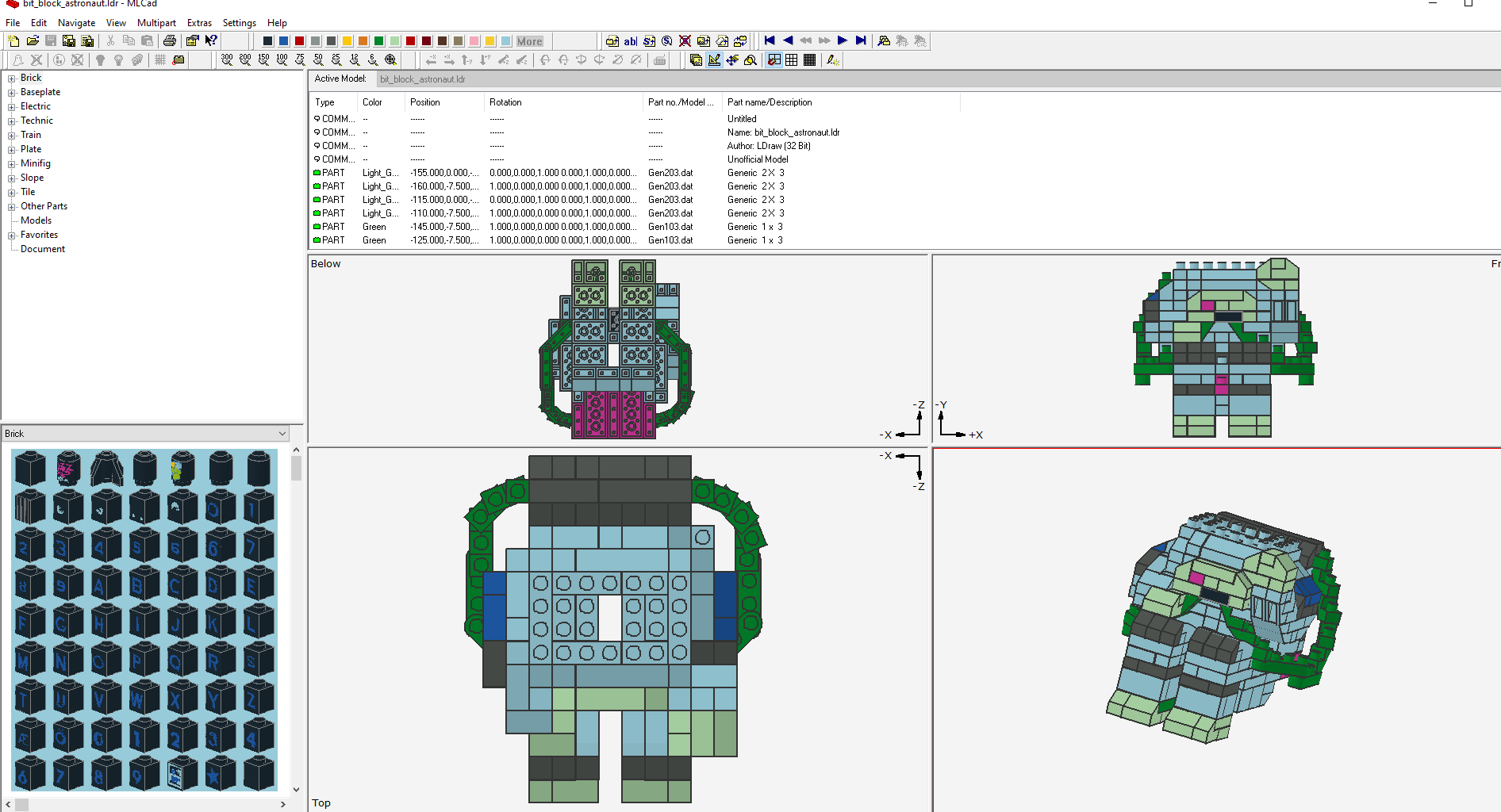Add a comment line (abl icon)
Screen dimensions: 1501x812
click(x=630, y=41)
